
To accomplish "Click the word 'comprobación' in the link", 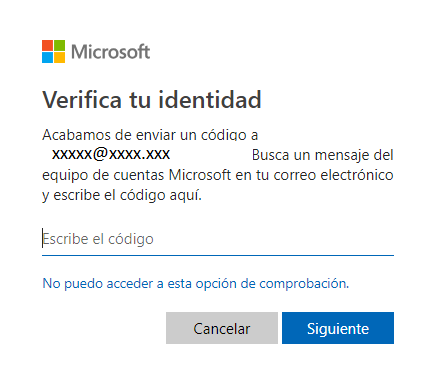I will 304,284.
